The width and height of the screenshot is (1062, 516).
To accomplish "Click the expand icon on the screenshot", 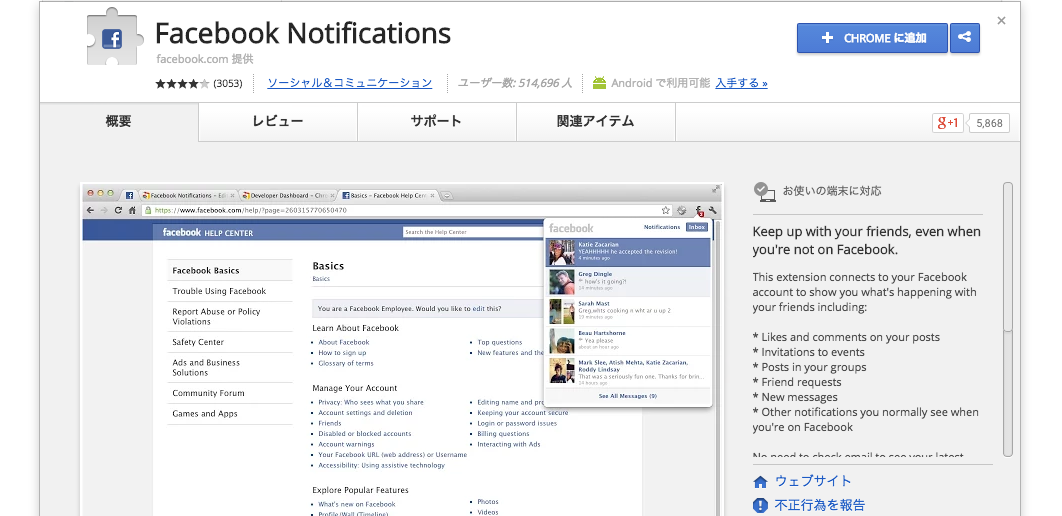I will coord(716,189).
